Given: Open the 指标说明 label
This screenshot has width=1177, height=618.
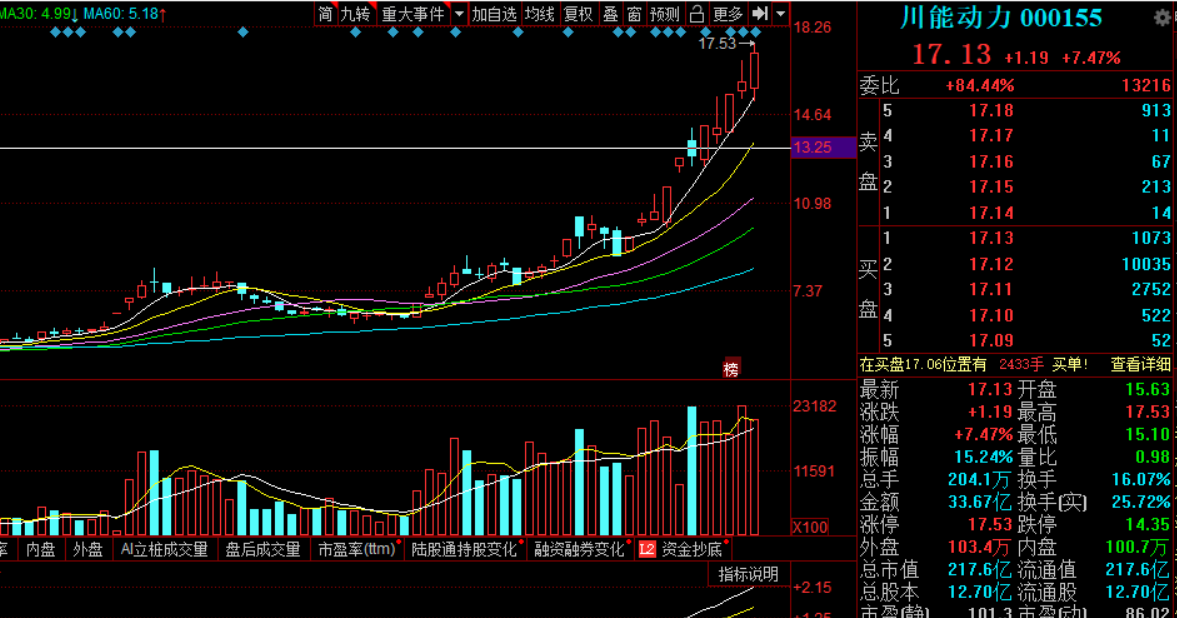Looking at the screenshot, I should click(x=748, y=574).
